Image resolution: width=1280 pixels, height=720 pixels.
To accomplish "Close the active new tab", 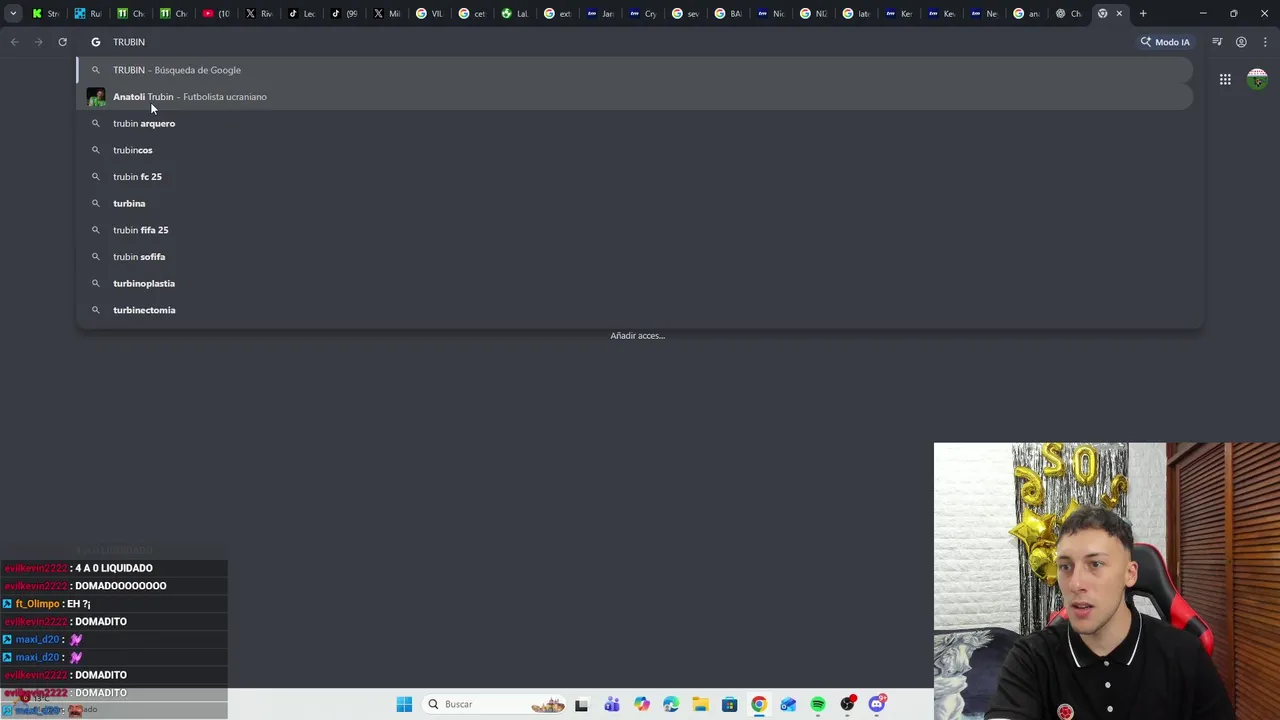I will point(1119,13).
